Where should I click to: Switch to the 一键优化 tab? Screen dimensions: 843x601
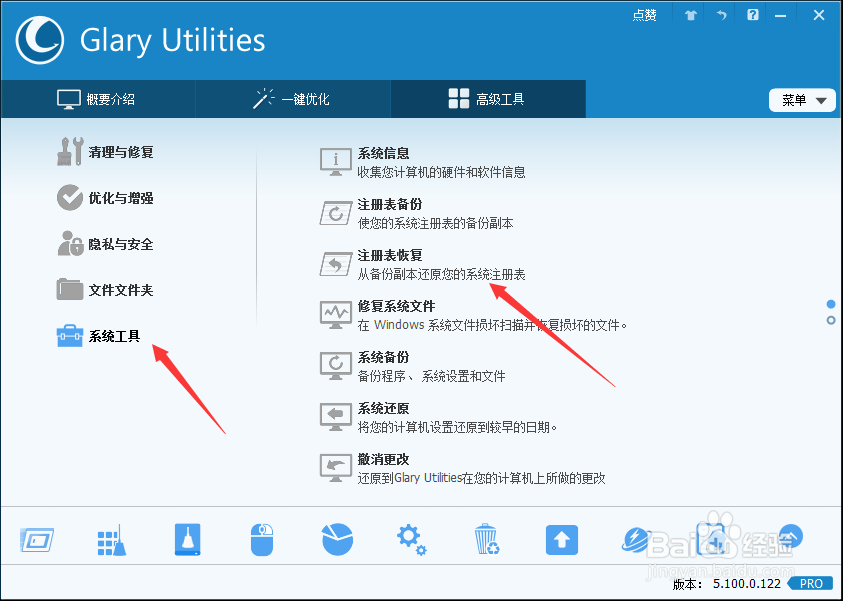point(293,99)
